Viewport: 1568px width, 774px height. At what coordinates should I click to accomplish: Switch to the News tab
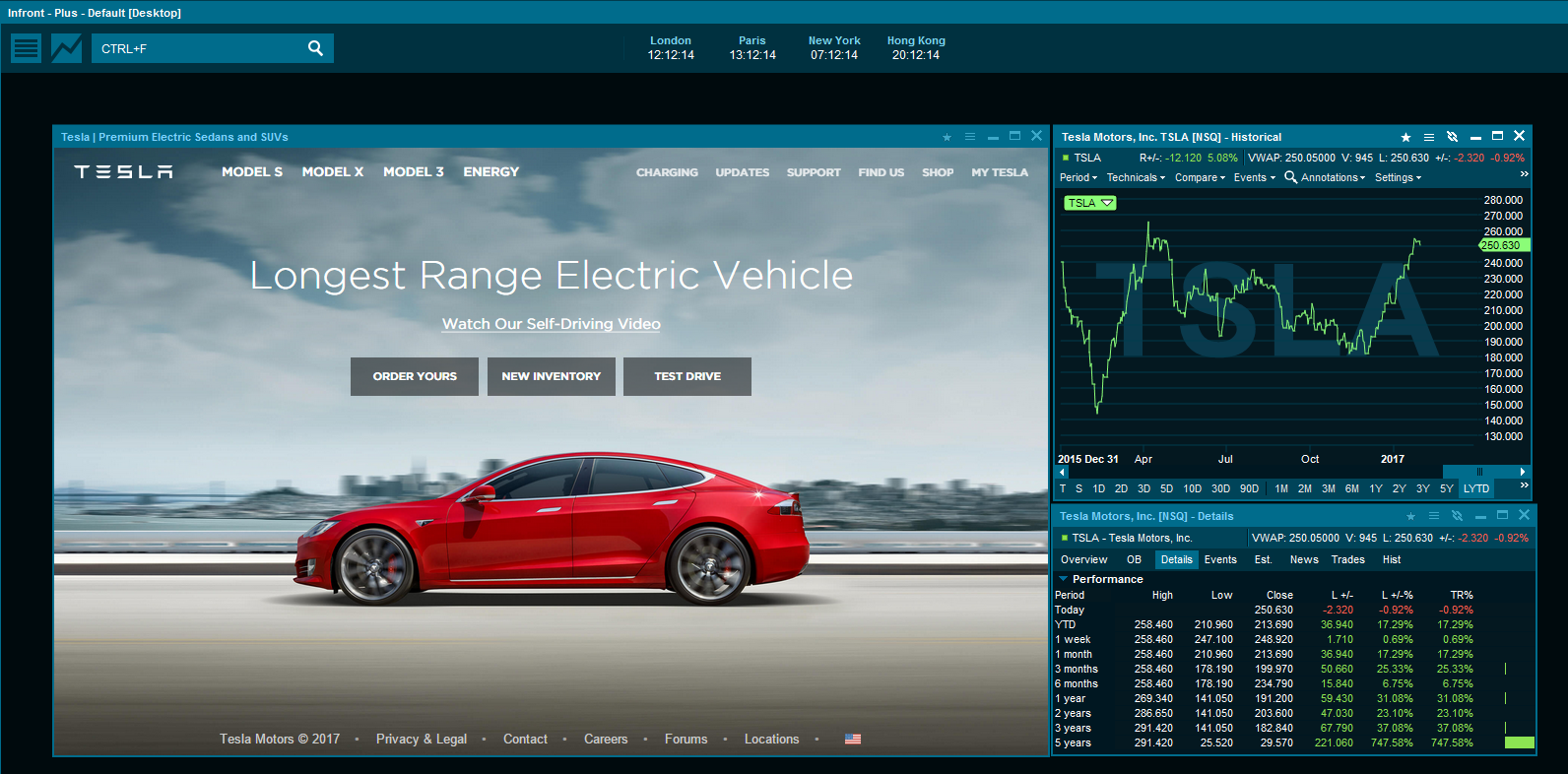coord(1304,559)
